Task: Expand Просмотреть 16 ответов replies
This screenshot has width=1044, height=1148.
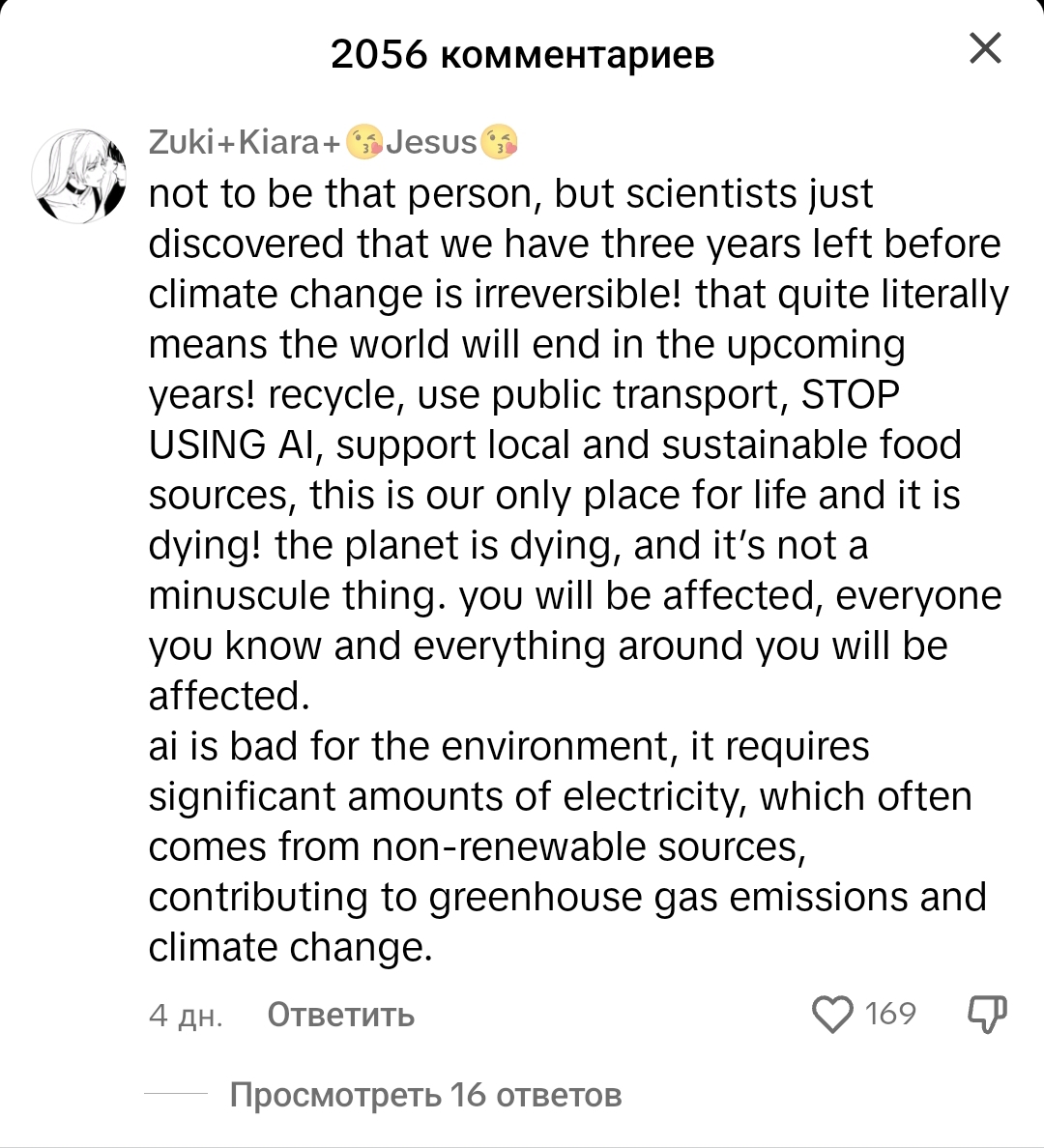Action: [425, 1095]
